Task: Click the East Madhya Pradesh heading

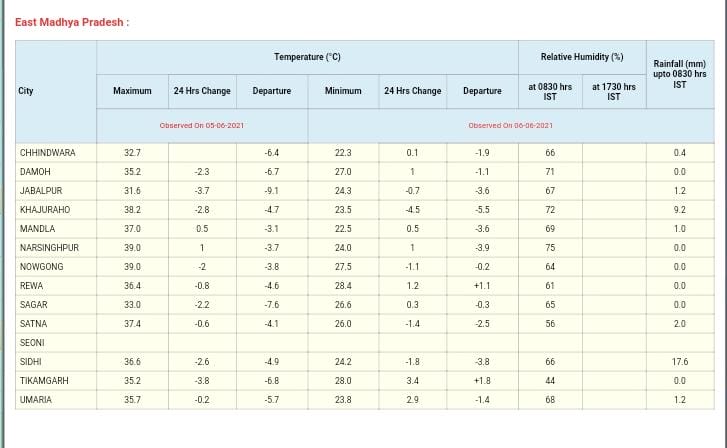Action: (x=72, y=22)
